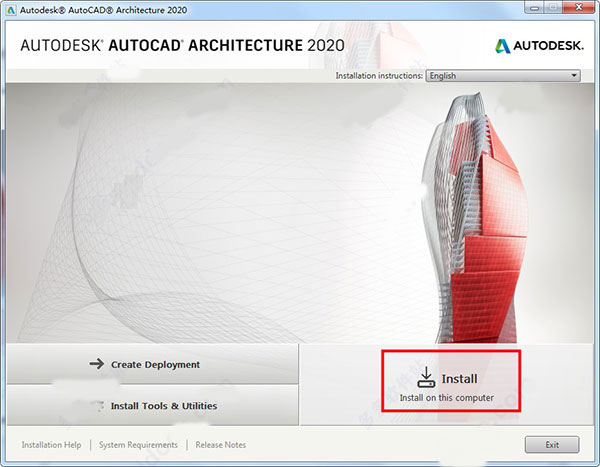Click the download icon next to Install
This screenshot has width=600, height=467.
click(426, 377)
